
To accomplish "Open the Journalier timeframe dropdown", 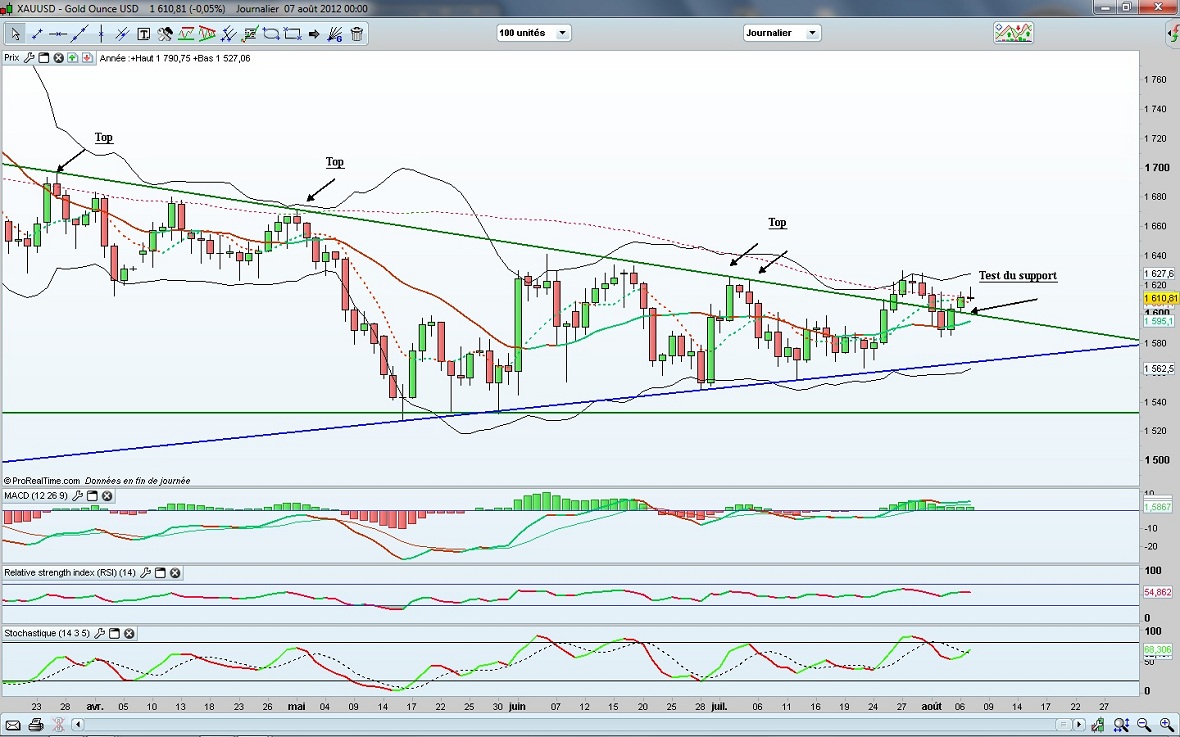I will [811, 33].
